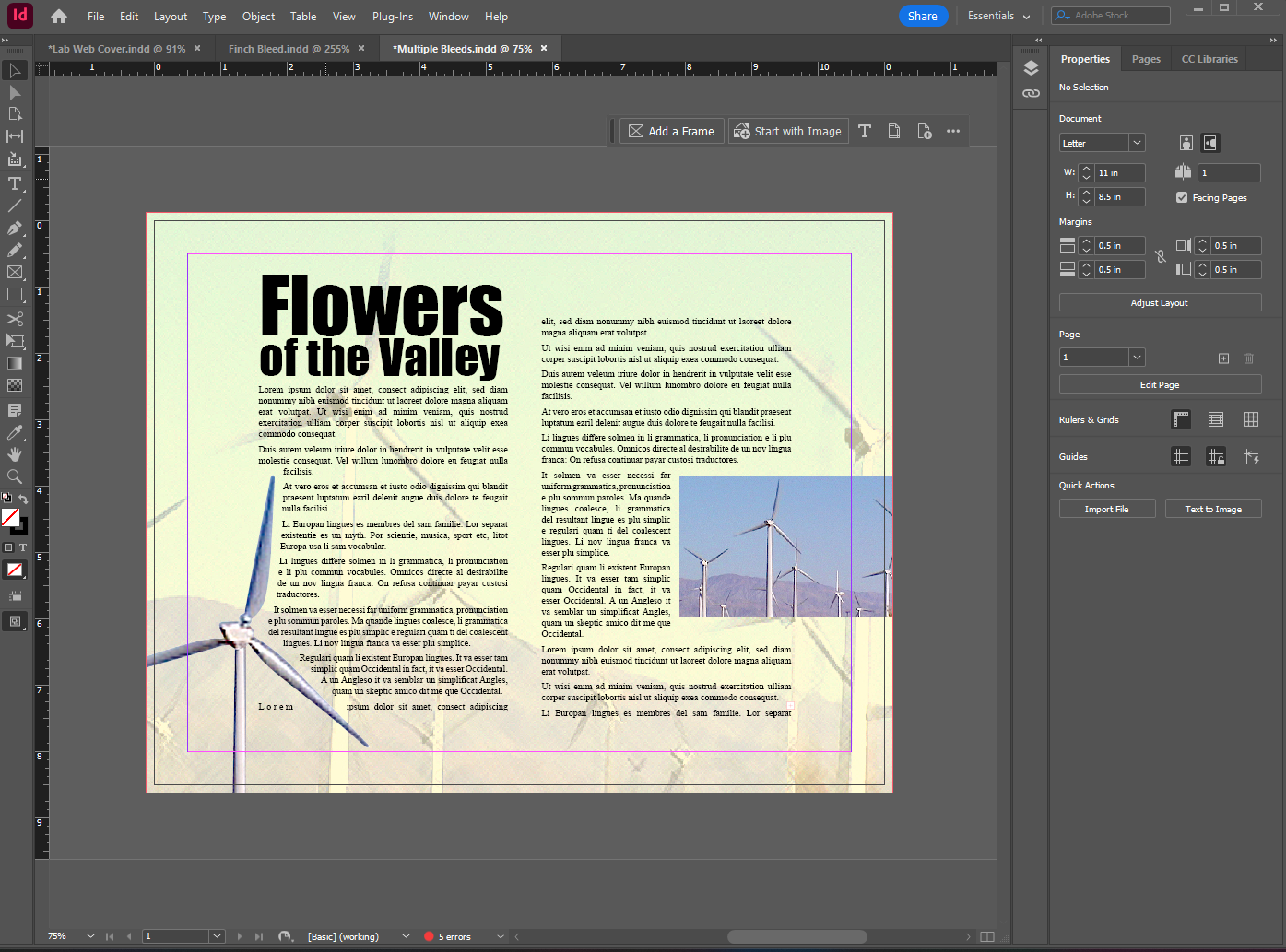
Task: Select the Scissors tool
Action: point(15,318)
